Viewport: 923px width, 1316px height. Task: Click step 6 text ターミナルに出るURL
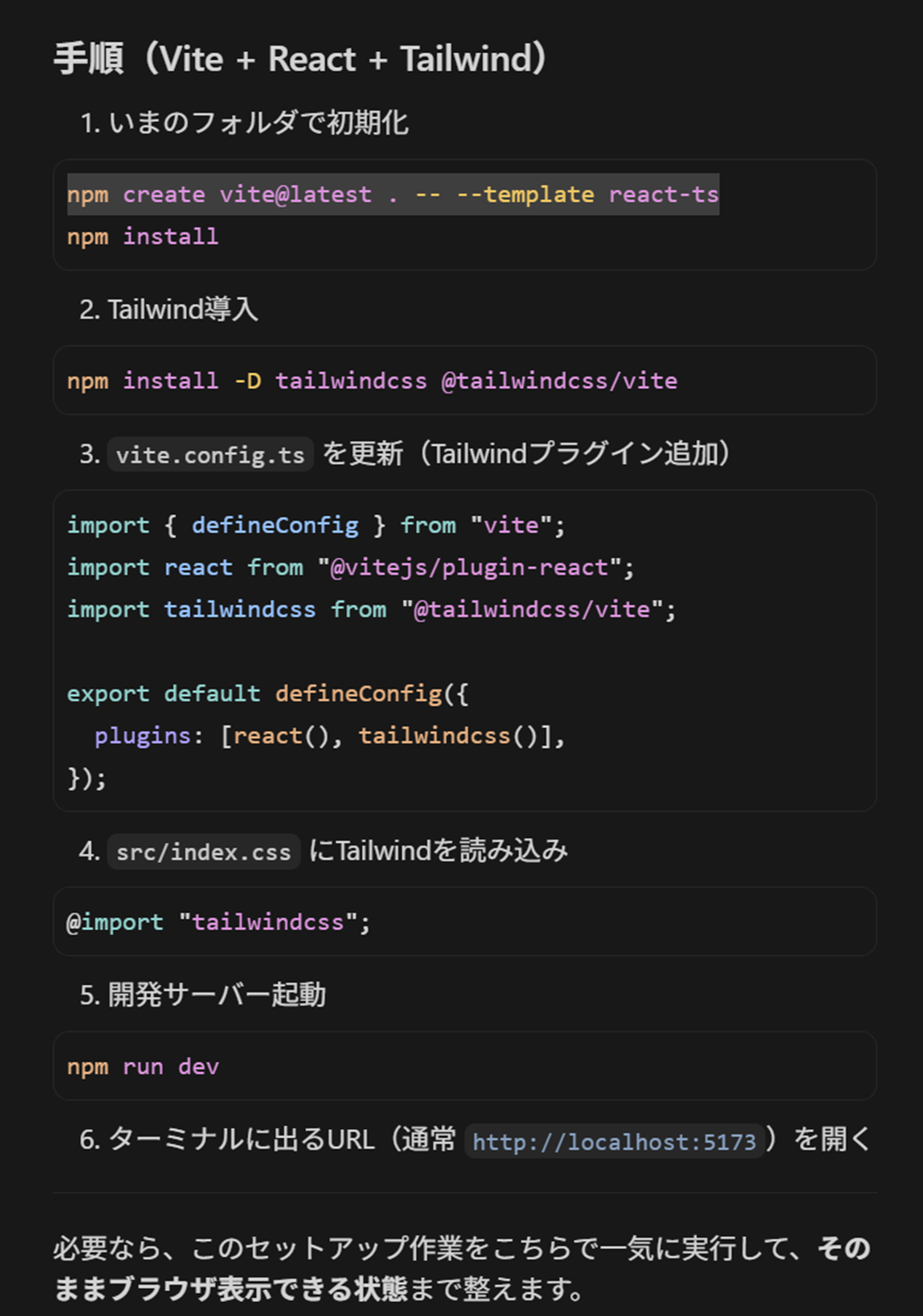pos(242,1139)
